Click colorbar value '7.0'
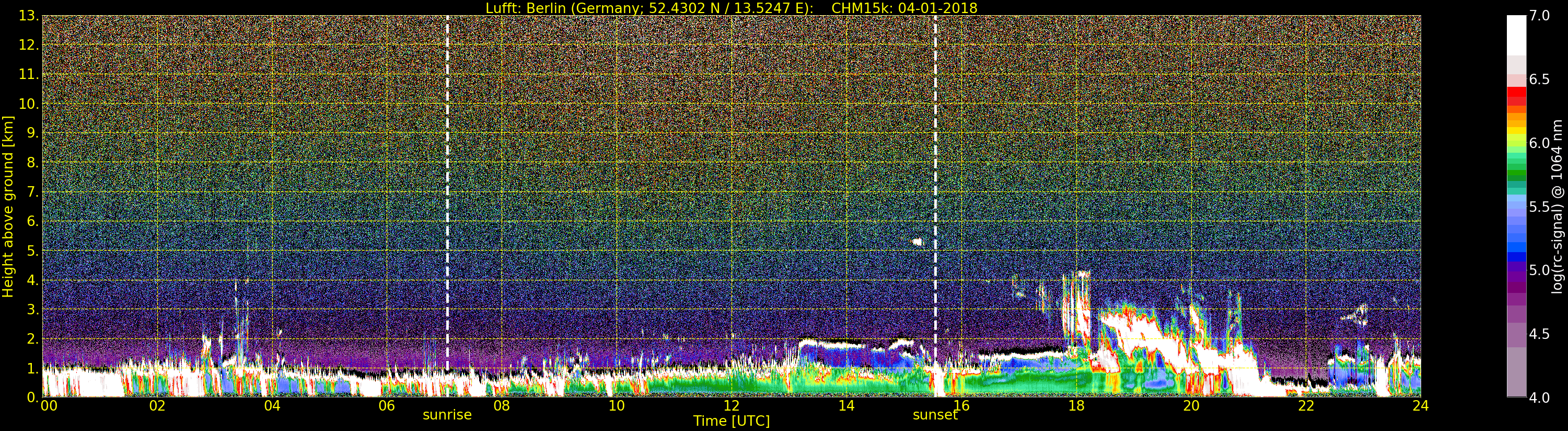This screenshot has width=1568, height=431. [1539, 16]
